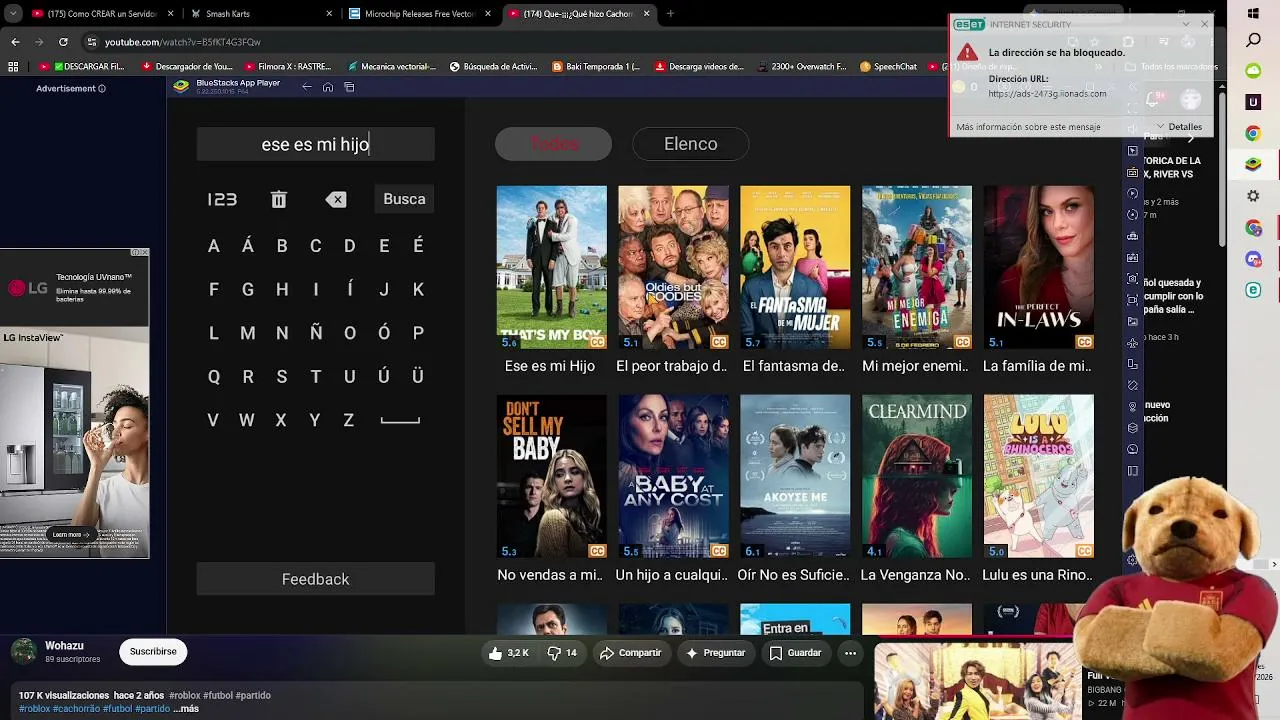The image size is (1280, 720).
Task: Open more actions menu under the video
Action: pos(850,653)
